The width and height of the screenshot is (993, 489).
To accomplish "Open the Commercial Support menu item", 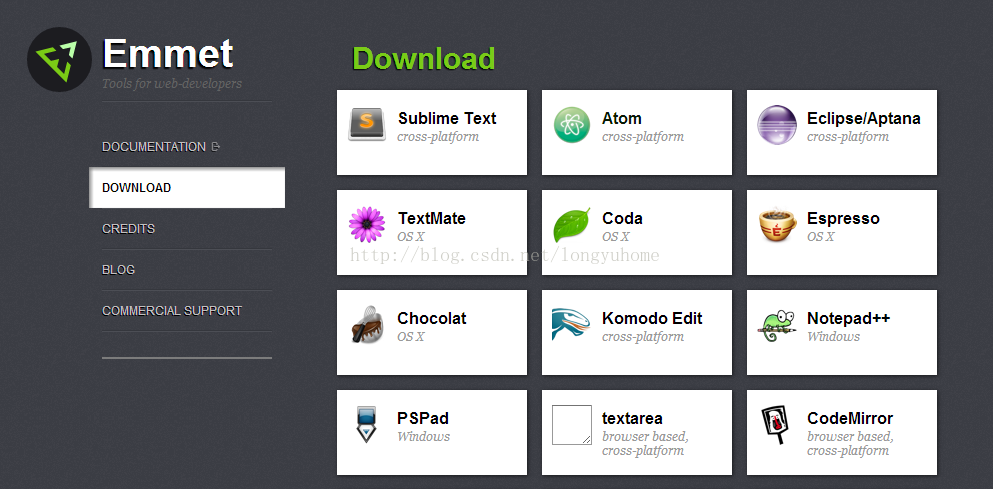I will [x=172, y=310].
